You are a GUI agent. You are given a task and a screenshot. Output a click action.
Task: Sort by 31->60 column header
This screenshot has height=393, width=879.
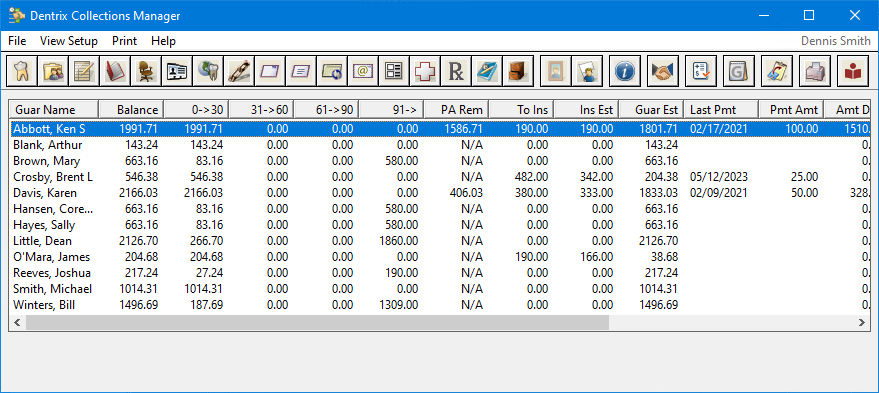pos(262,110)
